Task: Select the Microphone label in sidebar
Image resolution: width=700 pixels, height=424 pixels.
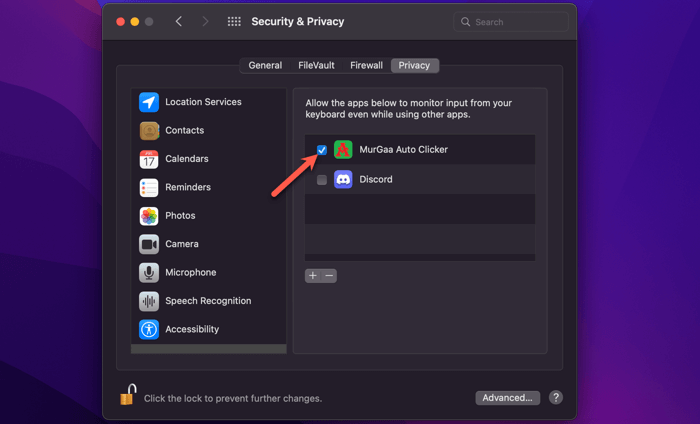Action: click(191, 273)
